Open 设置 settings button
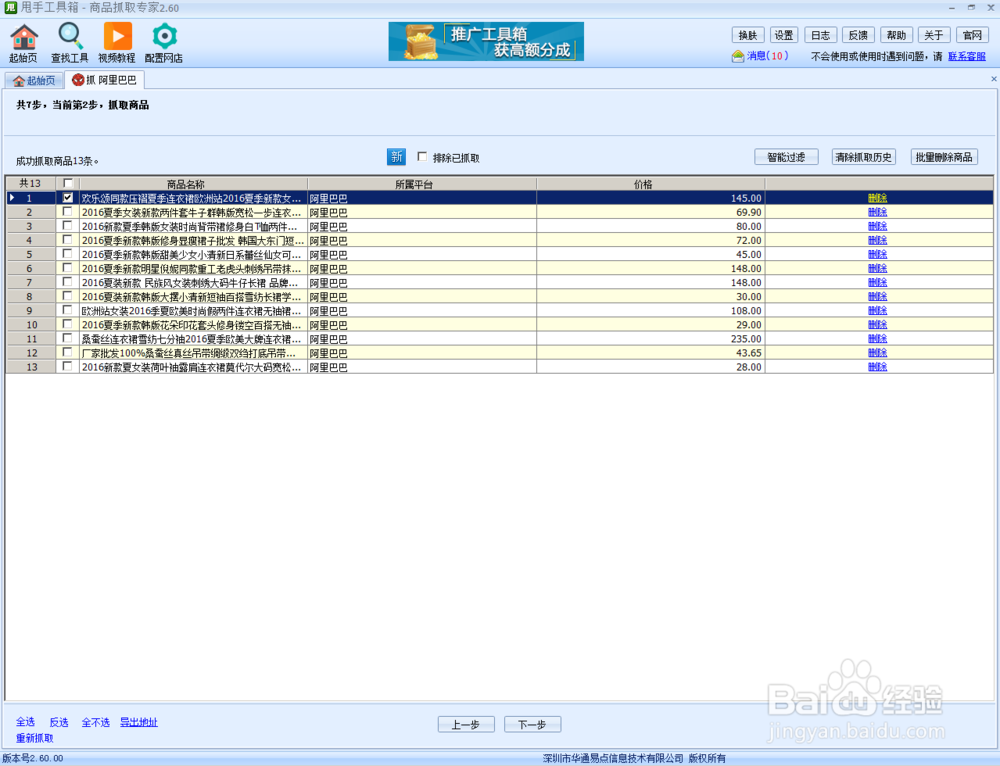Viewport: 1000px width, 766px height. pos(784,35)
